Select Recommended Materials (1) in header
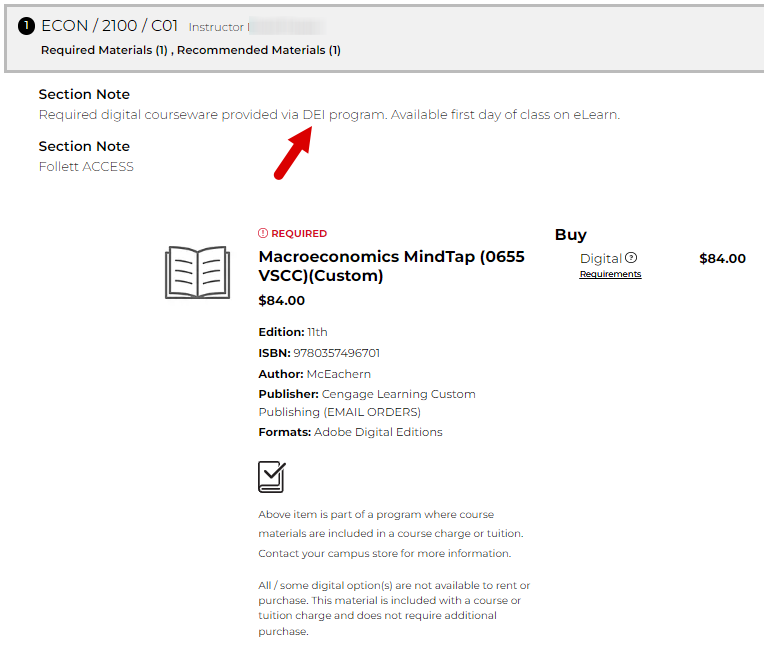764x662 pixels. click(259, 50)
